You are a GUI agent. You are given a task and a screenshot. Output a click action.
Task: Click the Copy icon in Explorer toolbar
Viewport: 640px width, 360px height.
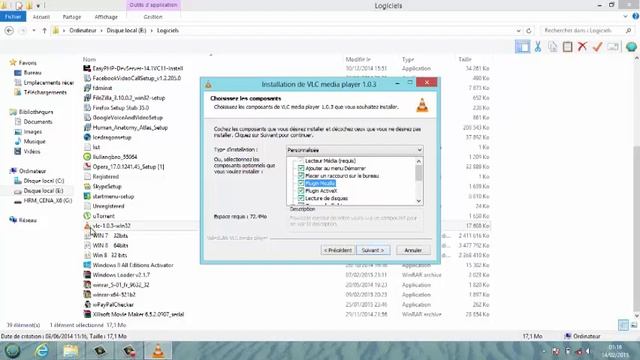pos(553,47)
